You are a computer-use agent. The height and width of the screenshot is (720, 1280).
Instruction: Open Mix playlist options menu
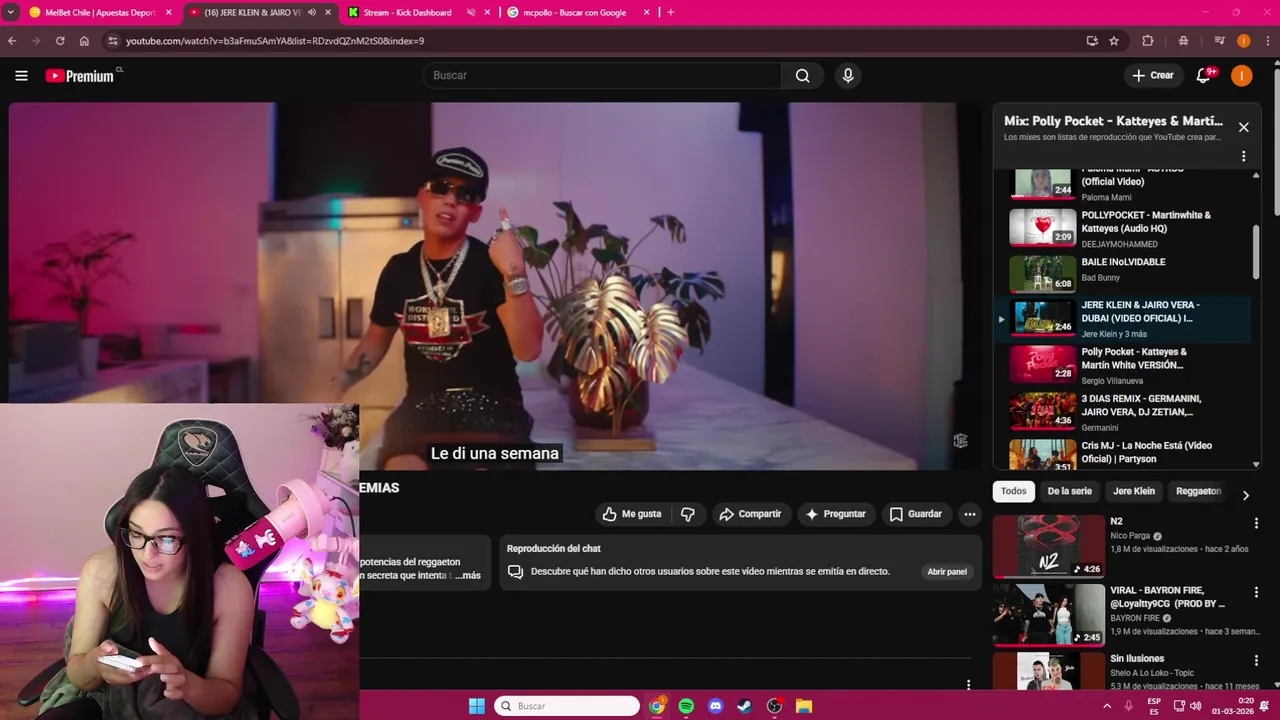point(1243,157)
